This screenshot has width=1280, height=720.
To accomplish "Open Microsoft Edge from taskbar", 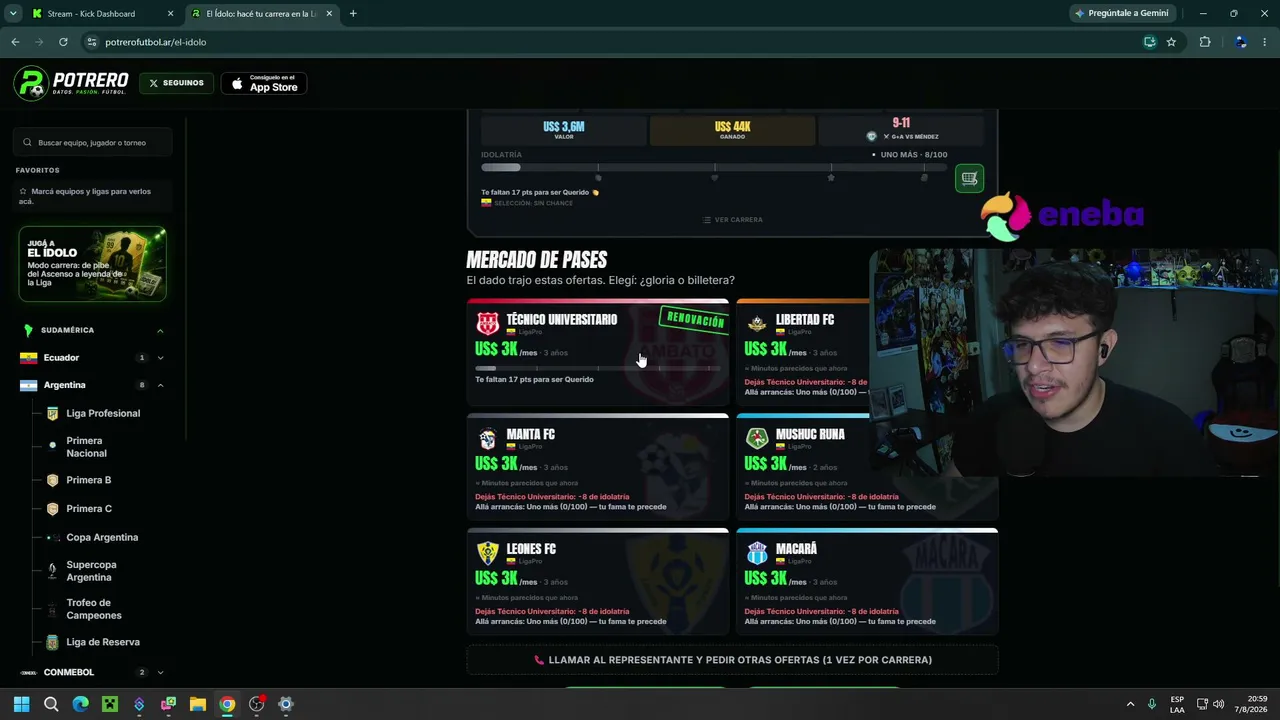I will click(80, 704).
